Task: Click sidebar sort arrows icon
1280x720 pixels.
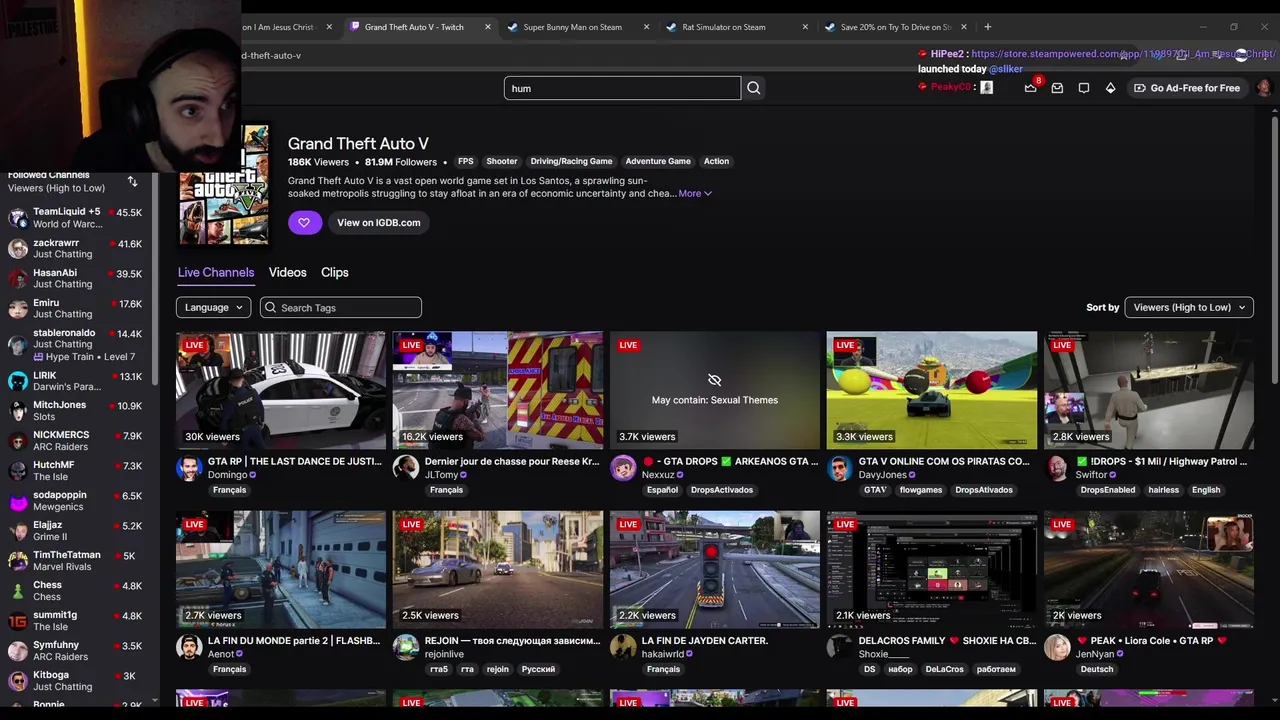Action: coord(132,181)
